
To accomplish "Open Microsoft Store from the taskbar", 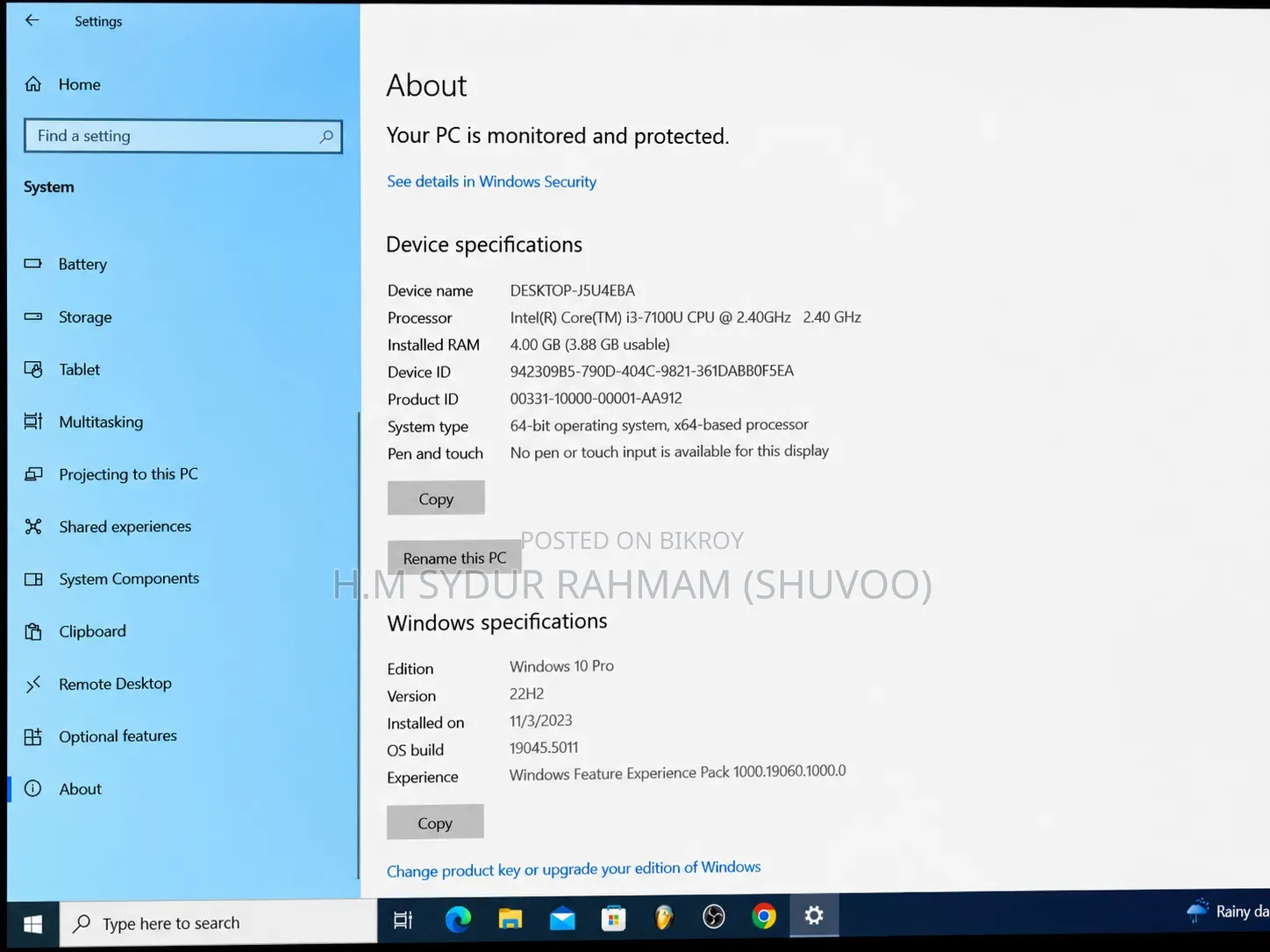I will [x=613, y=918].
